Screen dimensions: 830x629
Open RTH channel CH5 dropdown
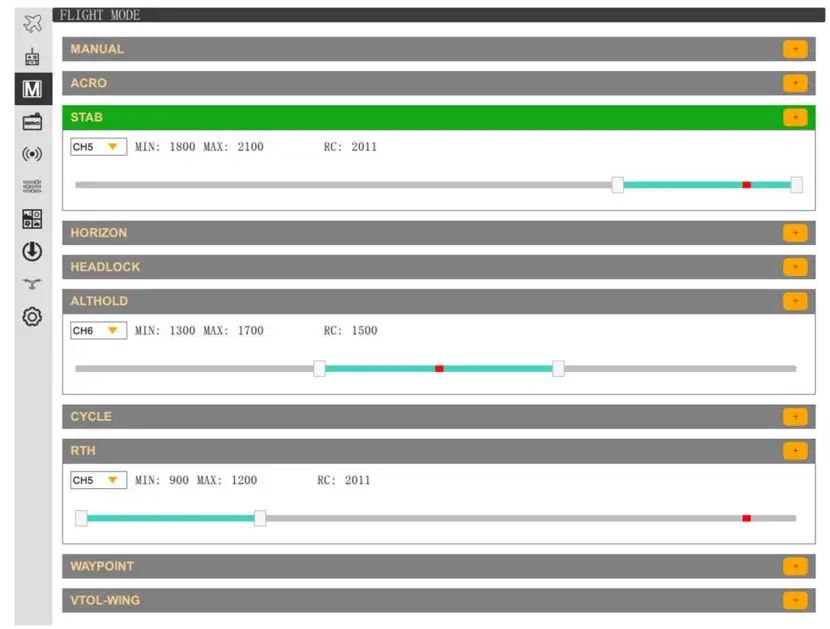[98, 480]
